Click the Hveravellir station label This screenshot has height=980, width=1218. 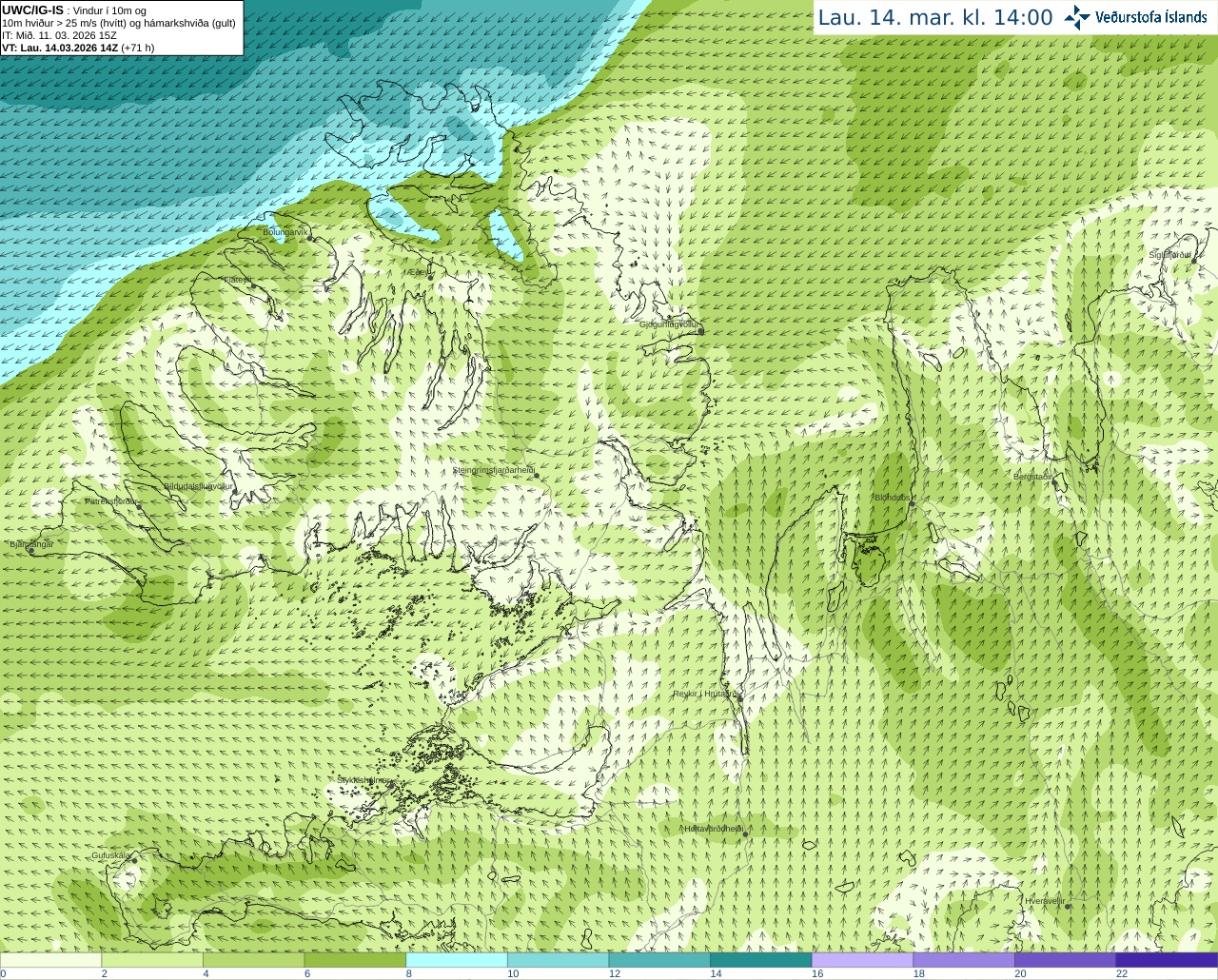click(x=1044, y=900)
